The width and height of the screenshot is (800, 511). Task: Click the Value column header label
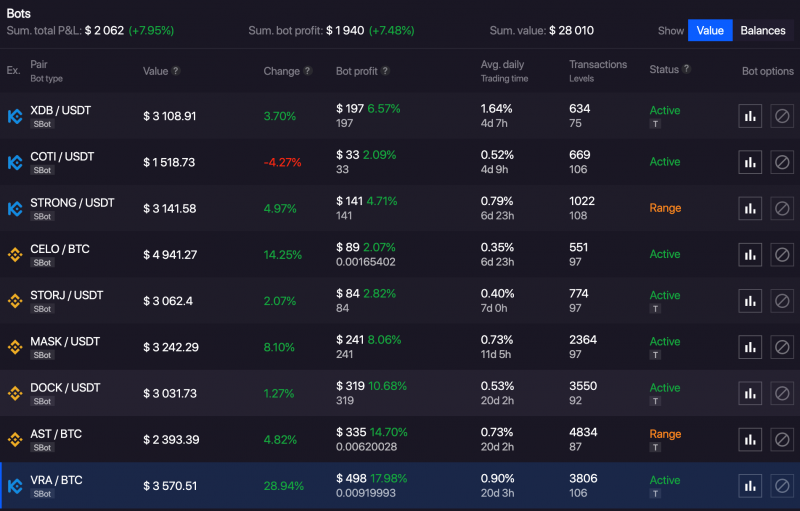point(156,71)
